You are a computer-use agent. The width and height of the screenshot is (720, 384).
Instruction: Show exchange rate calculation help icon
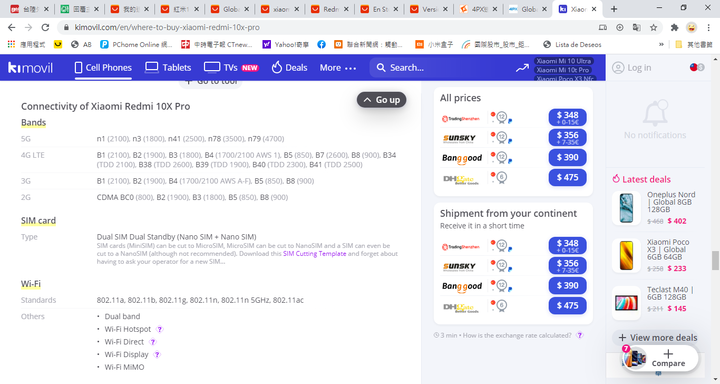(x=579, y=335)
